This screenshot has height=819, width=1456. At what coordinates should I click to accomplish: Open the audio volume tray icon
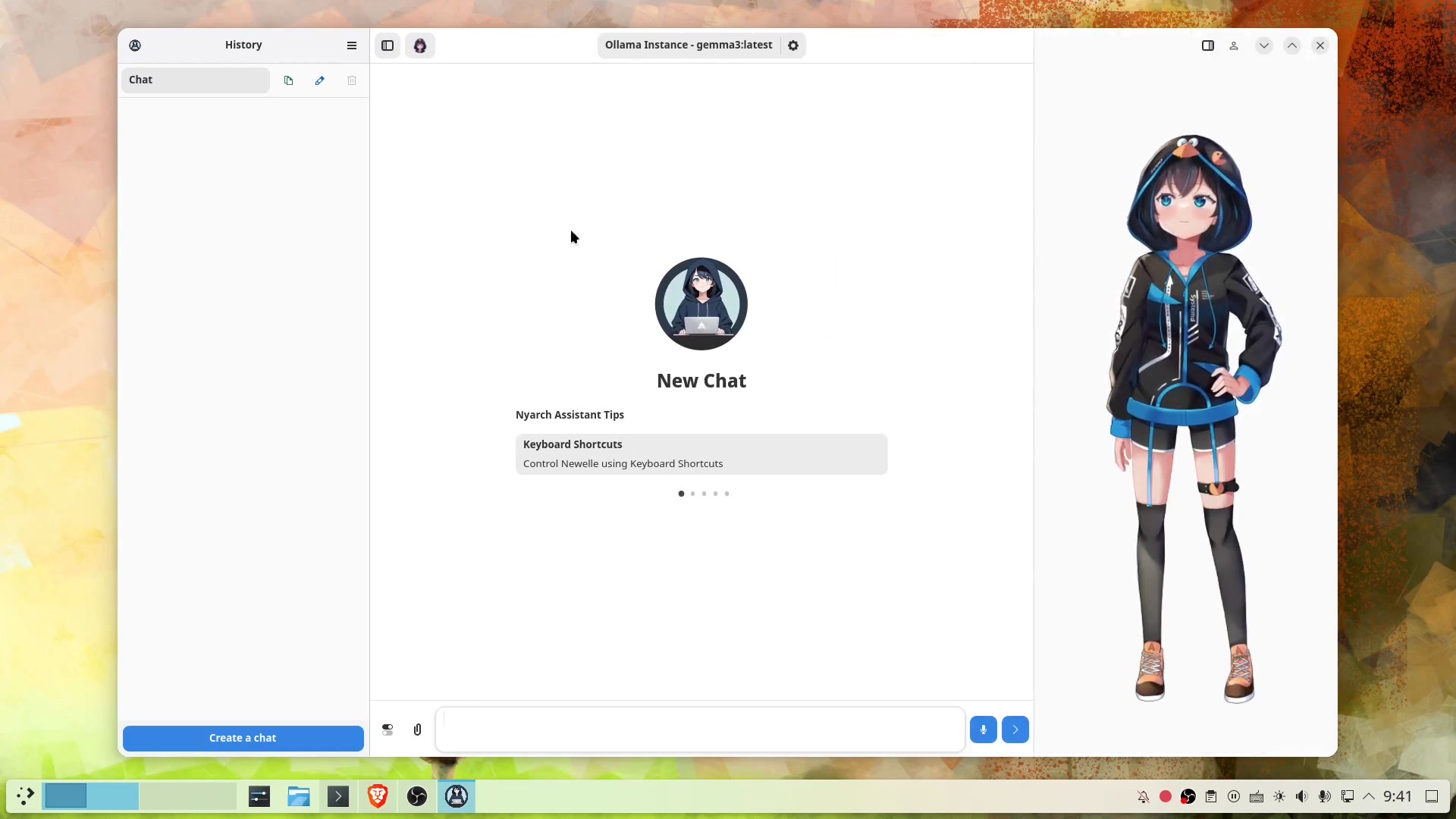(1302, 796)
